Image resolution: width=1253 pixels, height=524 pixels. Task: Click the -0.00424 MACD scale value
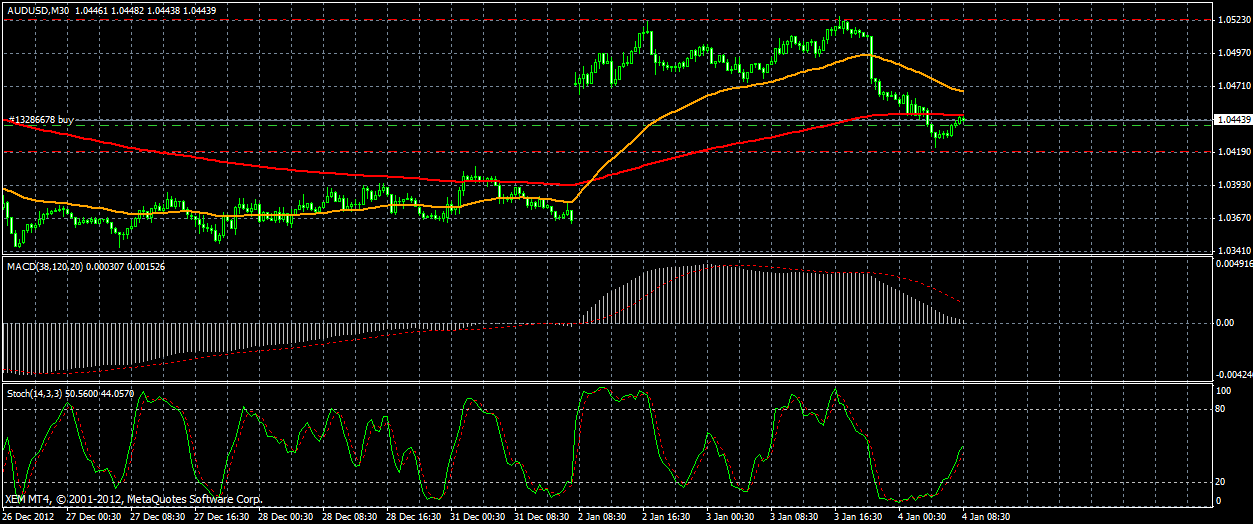[1233, 376]
